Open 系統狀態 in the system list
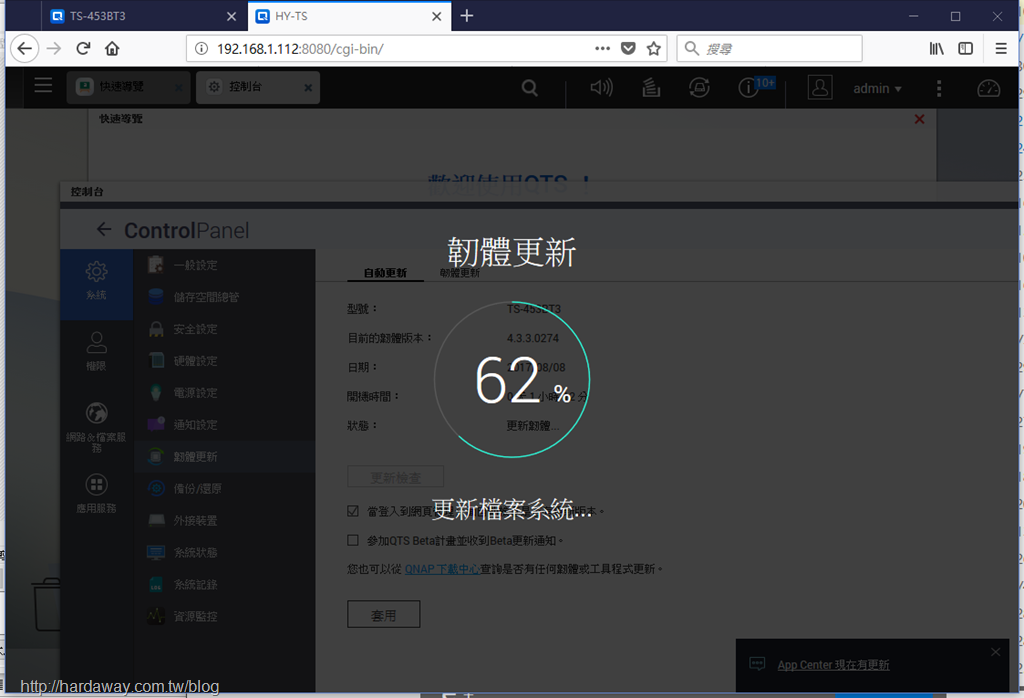Image resolution: width=1024 pixels, height=698 pixels. 224,552
